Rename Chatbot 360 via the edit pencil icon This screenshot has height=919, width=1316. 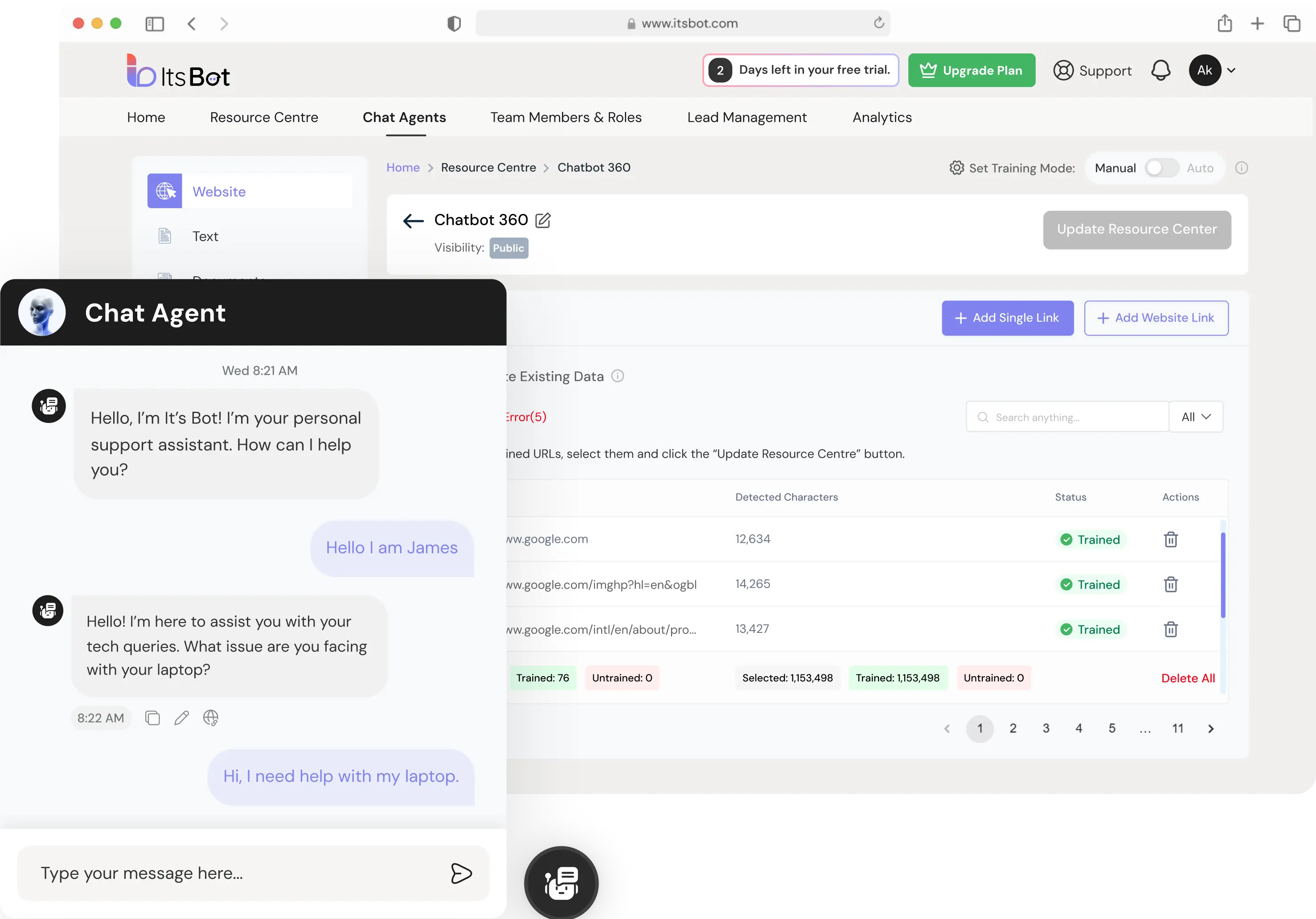(x=543, y=220)
